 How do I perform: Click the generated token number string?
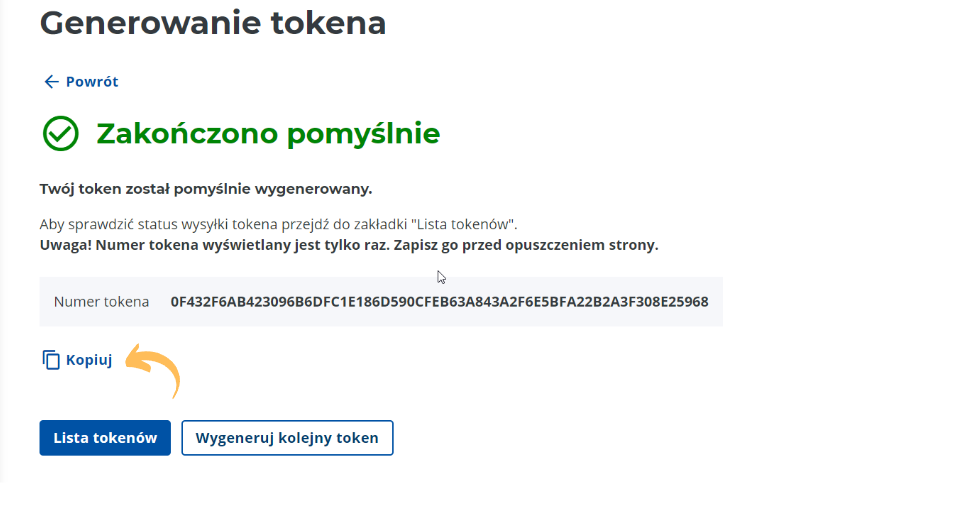tap(439, 302)
